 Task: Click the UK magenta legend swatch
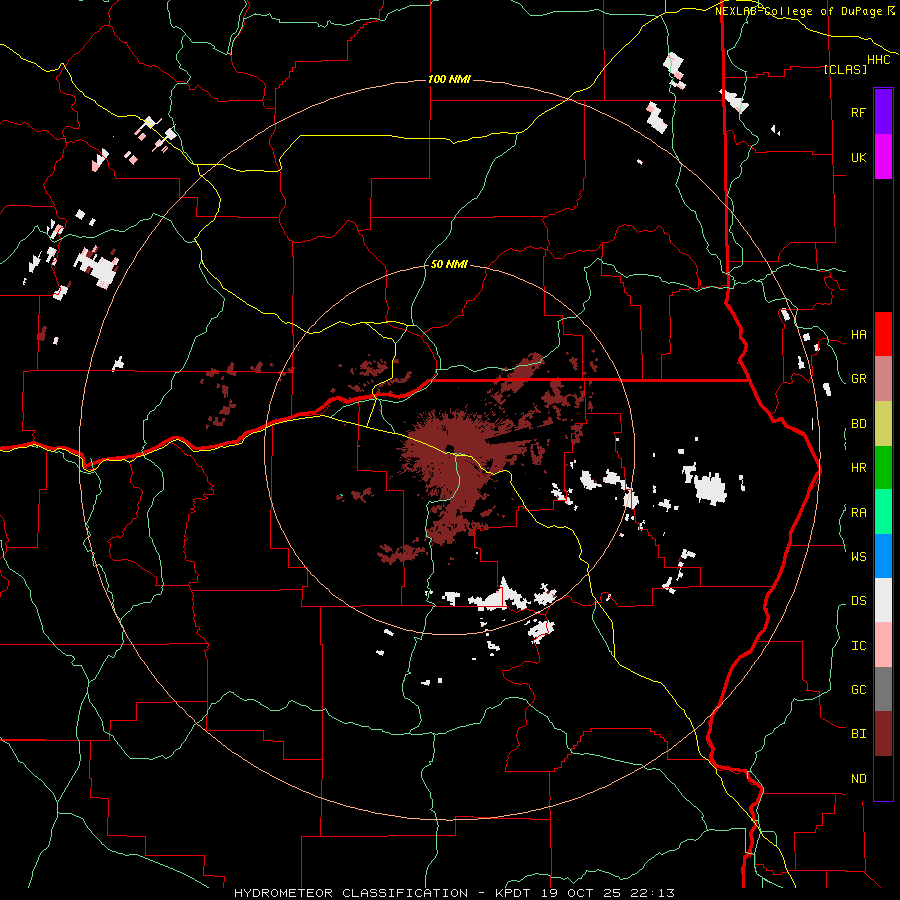coord(883,157)
